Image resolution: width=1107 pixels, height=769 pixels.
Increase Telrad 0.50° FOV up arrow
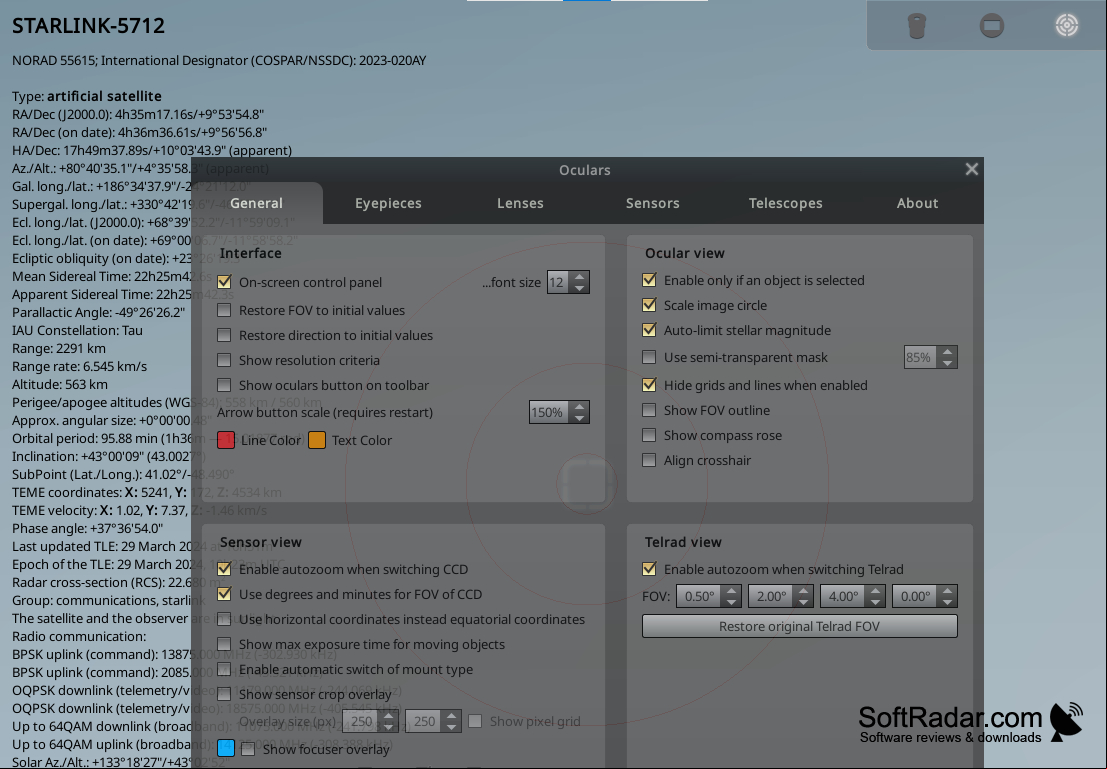tap(731, 591)
